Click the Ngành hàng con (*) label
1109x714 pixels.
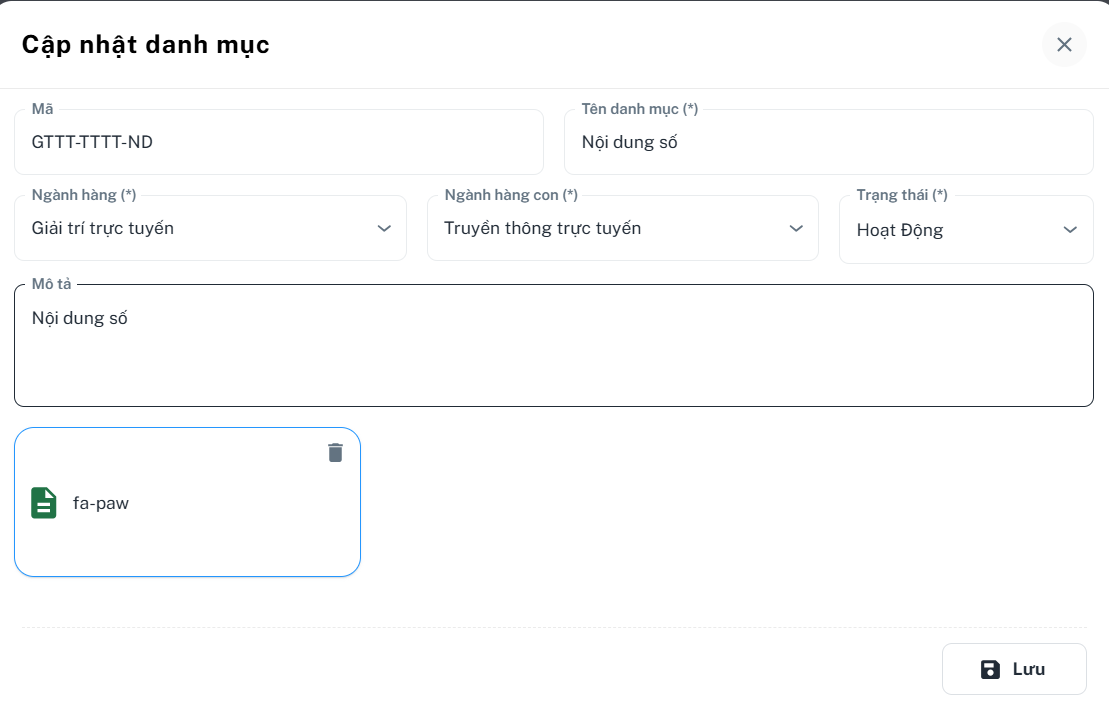[511, 195]
